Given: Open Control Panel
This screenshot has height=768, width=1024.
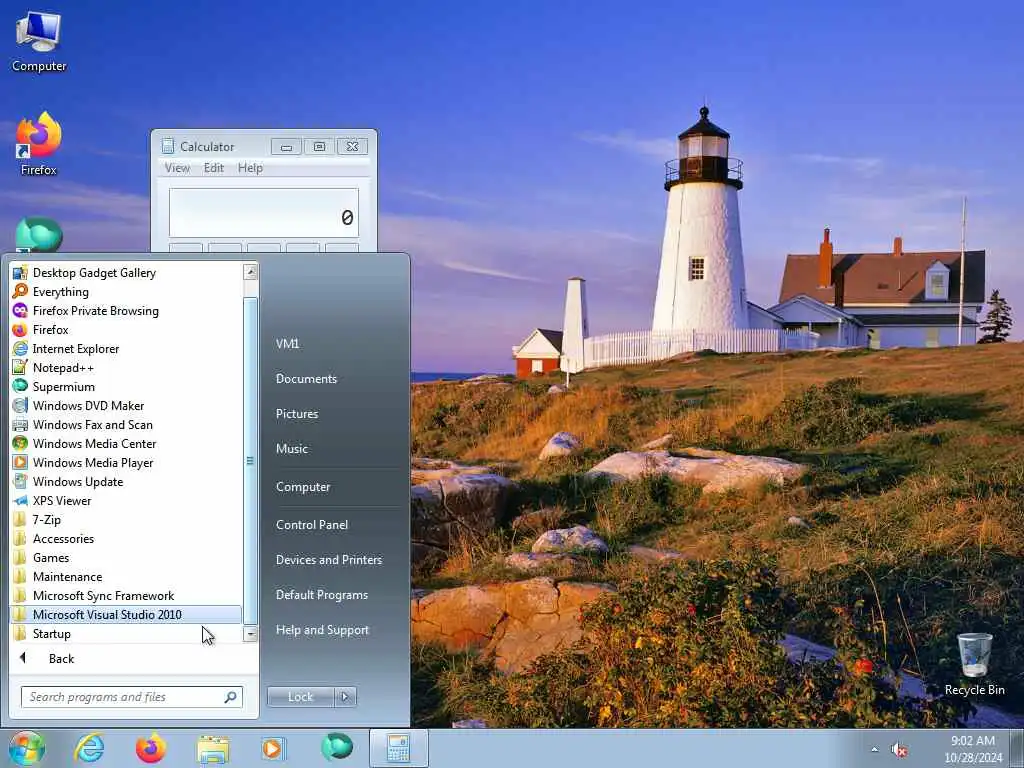Looking at the screenshot, I should [312, 525].
